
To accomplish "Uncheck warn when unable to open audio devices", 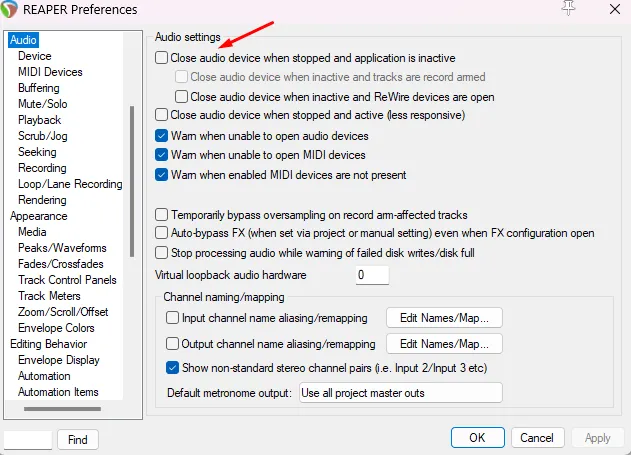I will 161,136.
